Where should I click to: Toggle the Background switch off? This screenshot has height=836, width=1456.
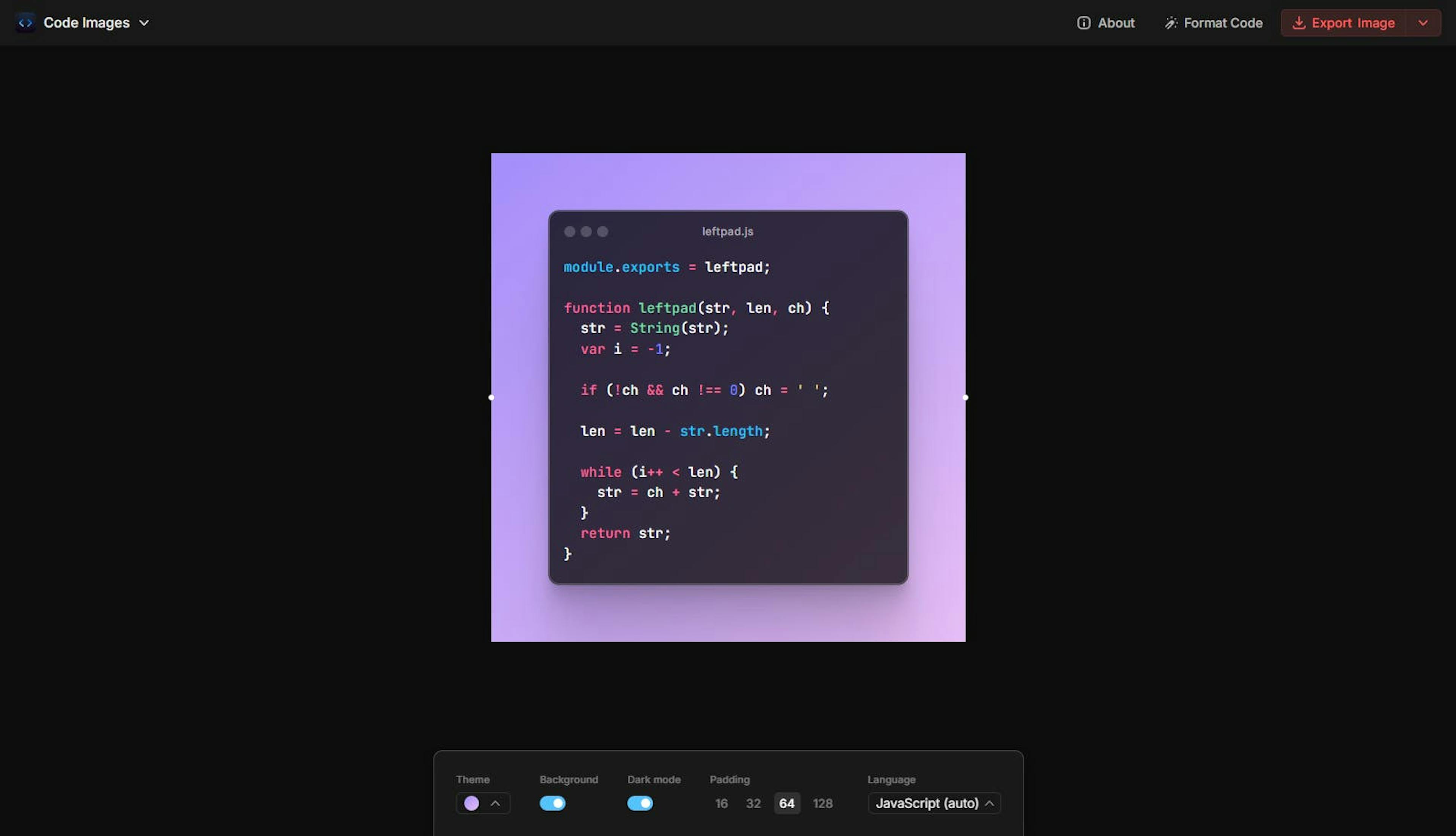coord(552,803)
